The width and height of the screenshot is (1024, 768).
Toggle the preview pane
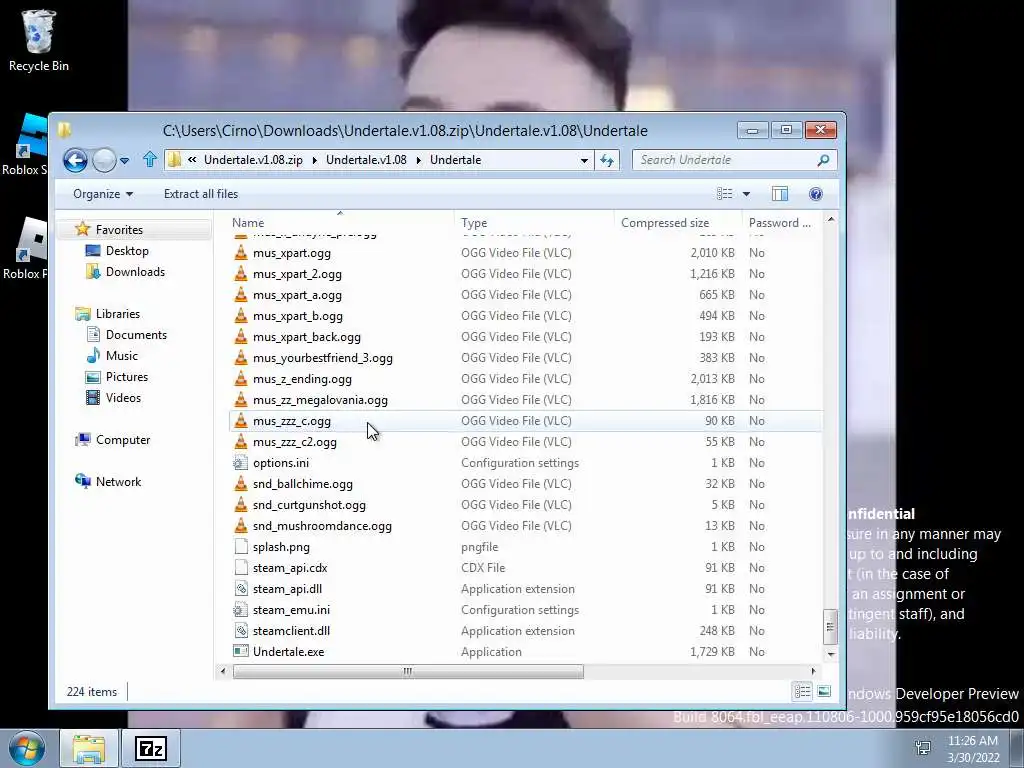[x=780, y=194]
